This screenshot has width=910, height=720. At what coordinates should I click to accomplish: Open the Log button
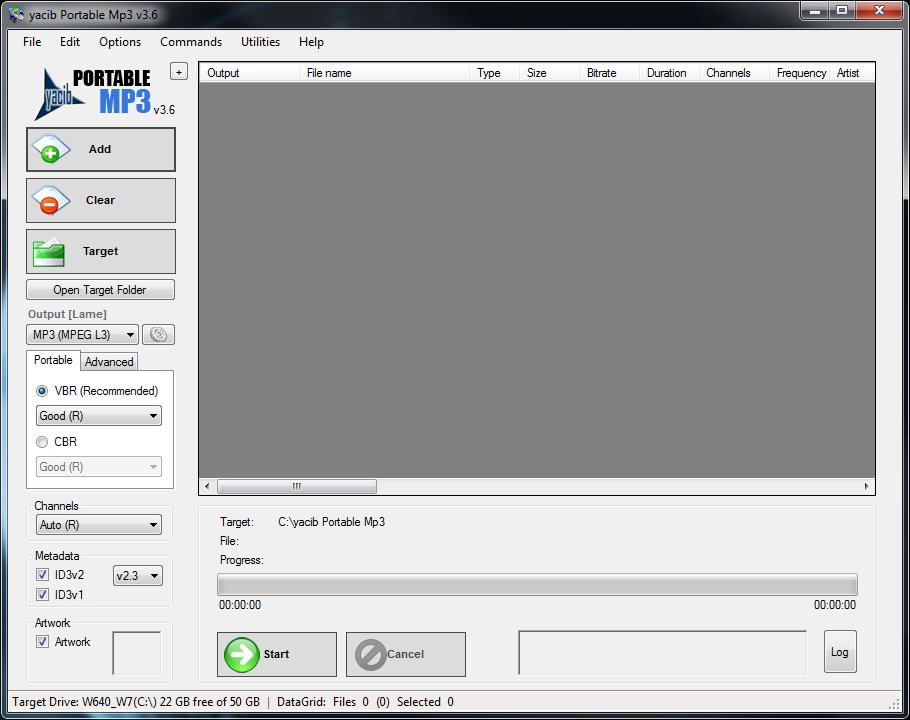(x=840, y=652)
